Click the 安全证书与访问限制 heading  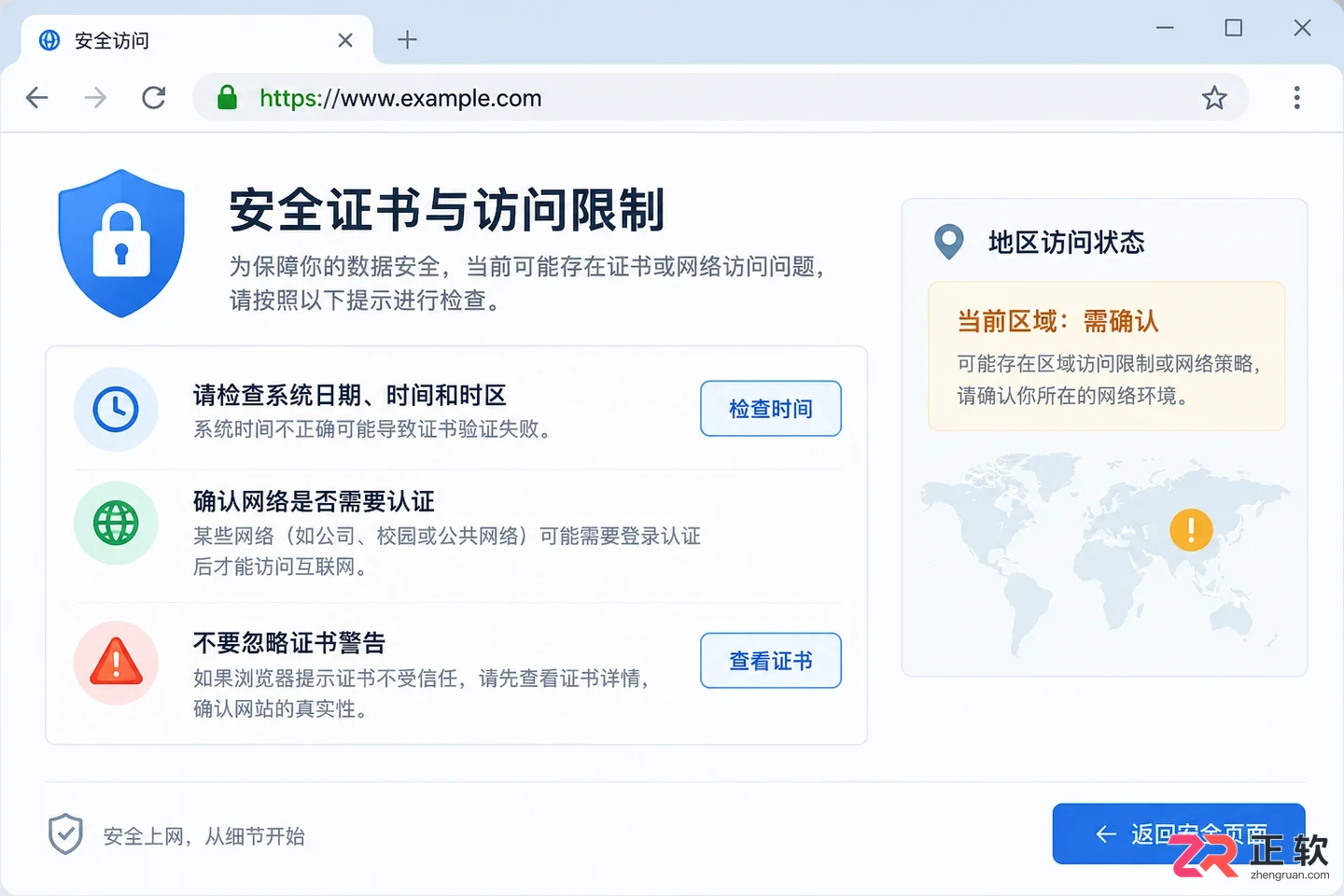tap(447, 209)
